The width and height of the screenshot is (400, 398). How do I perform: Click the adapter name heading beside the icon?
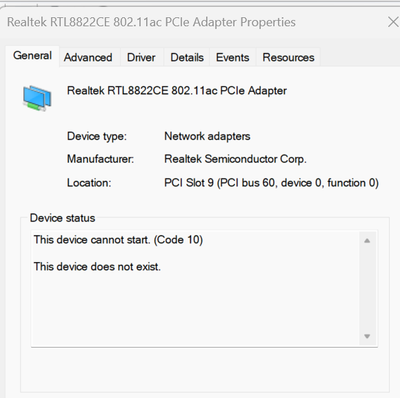pos(177,91)
